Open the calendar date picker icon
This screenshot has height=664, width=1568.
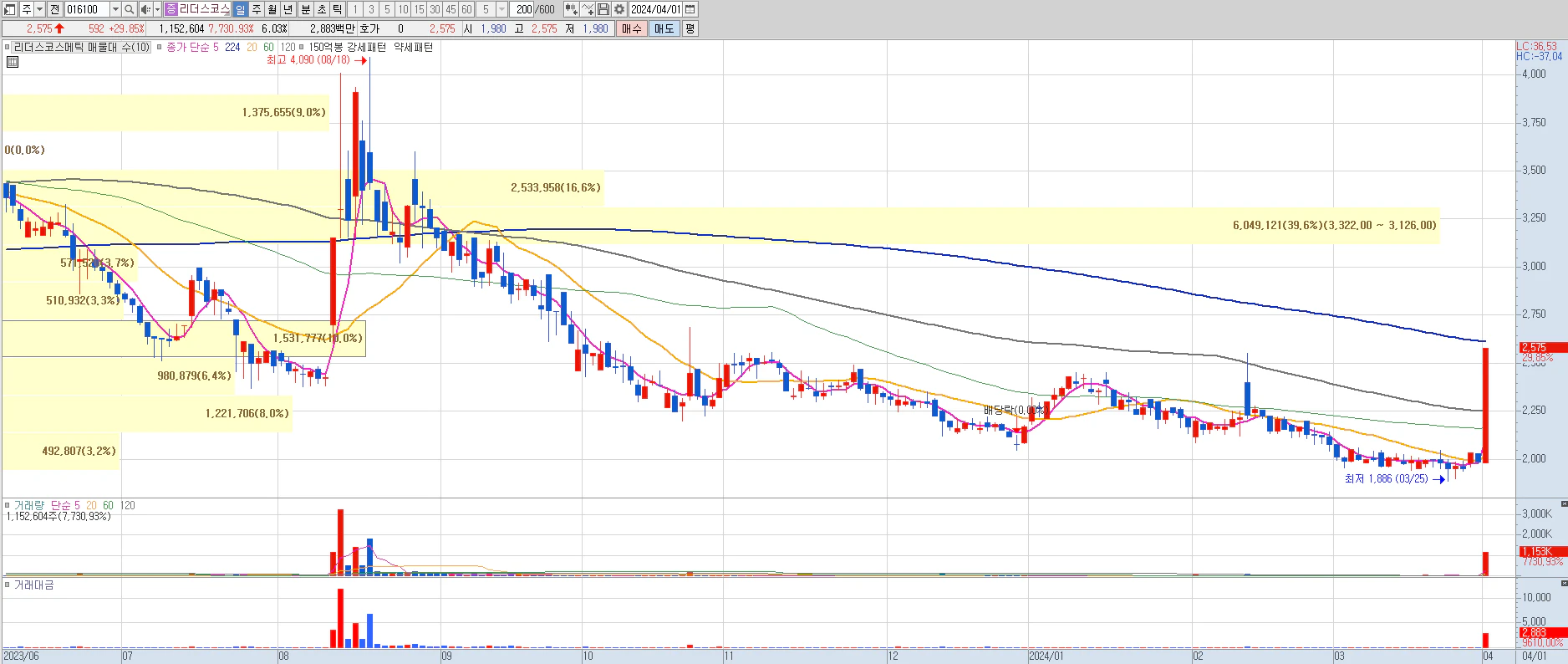point(690,9)
